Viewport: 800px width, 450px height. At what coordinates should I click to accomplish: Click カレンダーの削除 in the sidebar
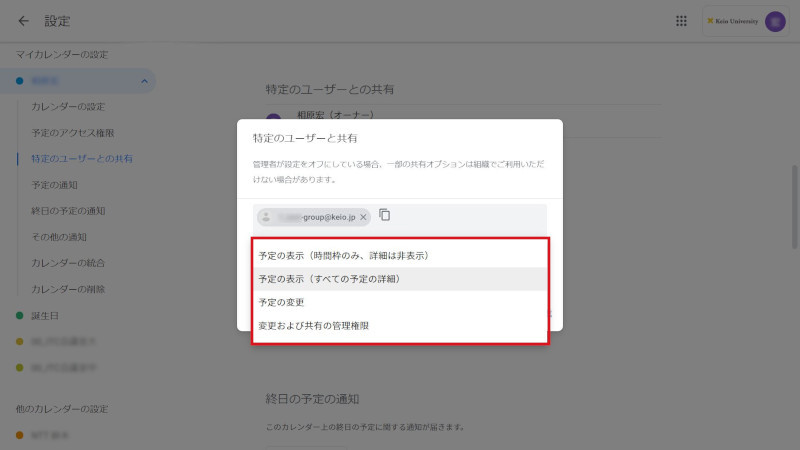tap(68, 289)
